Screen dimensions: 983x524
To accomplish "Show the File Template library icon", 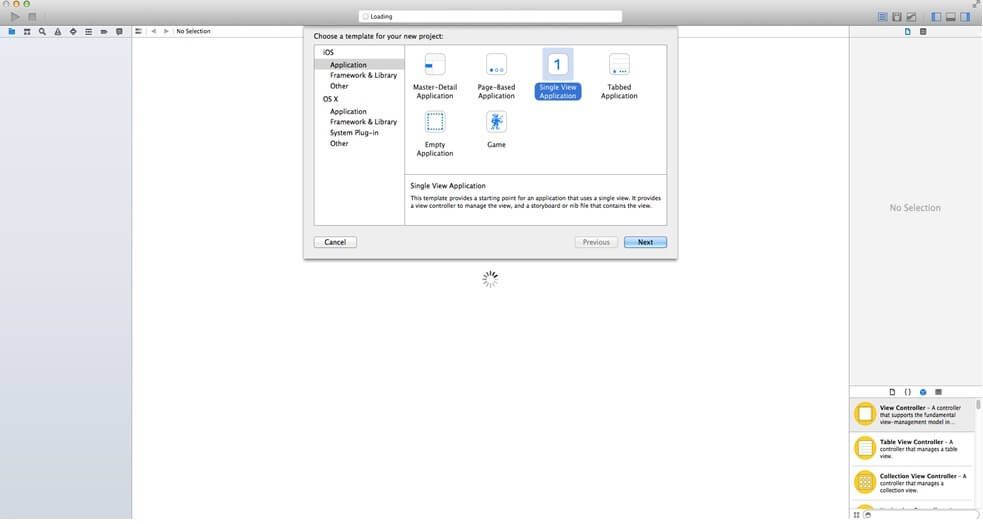I will coord(892,392).
